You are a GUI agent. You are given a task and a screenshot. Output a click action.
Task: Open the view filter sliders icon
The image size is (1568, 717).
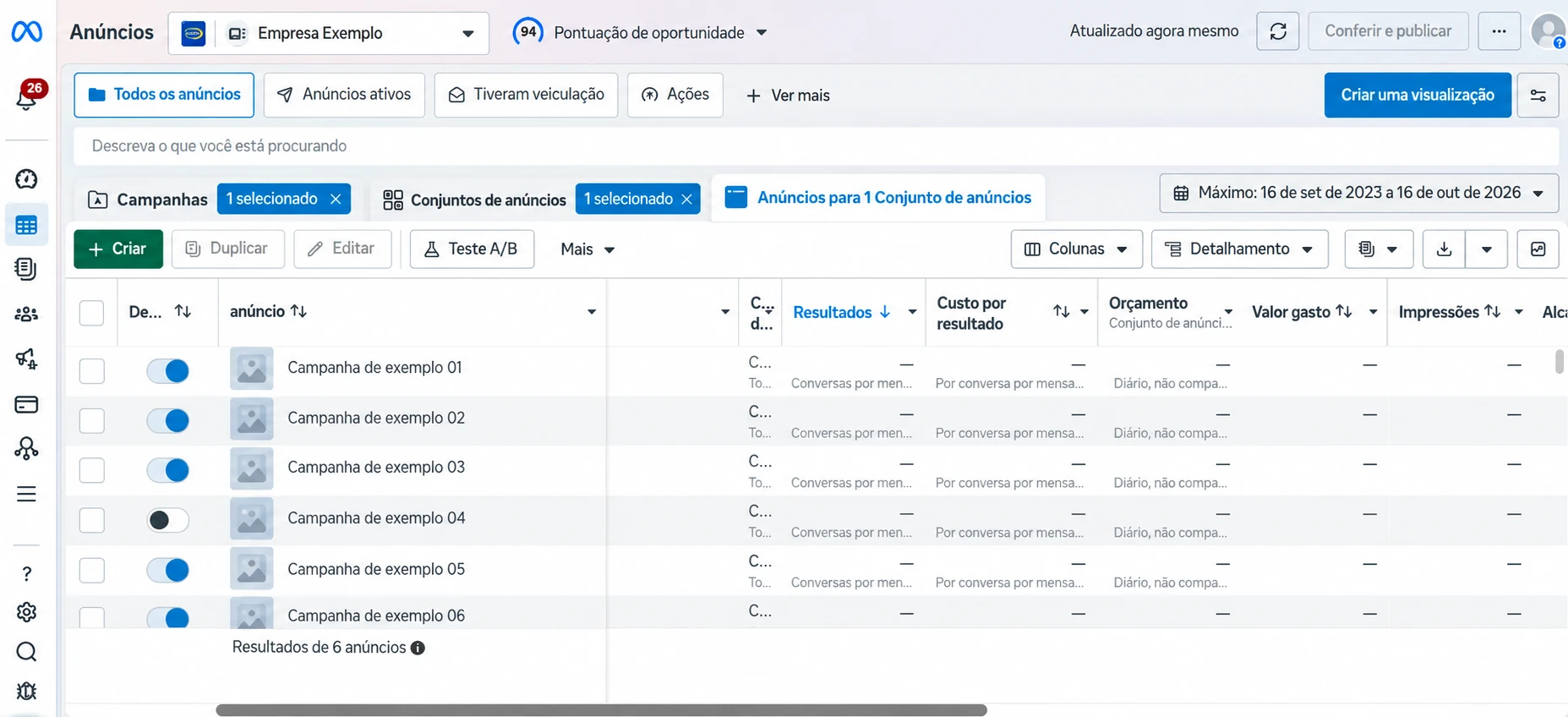tap(1538, 96)
